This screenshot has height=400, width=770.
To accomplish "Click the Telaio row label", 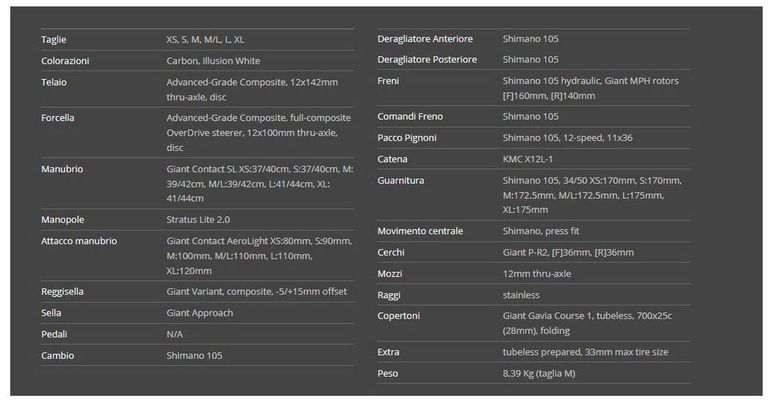I will pos(54,82).
